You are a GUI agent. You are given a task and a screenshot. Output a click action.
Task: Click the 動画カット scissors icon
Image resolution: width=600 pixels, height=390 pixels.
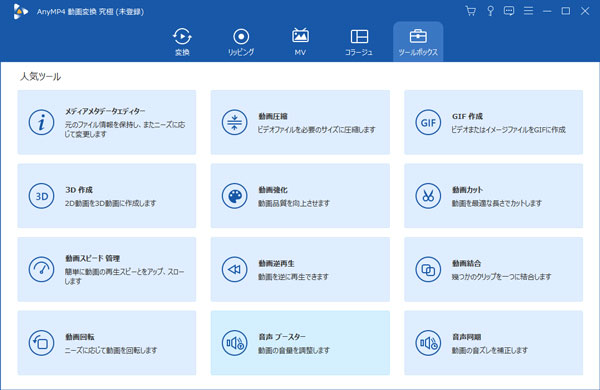(x=428, y=196)
